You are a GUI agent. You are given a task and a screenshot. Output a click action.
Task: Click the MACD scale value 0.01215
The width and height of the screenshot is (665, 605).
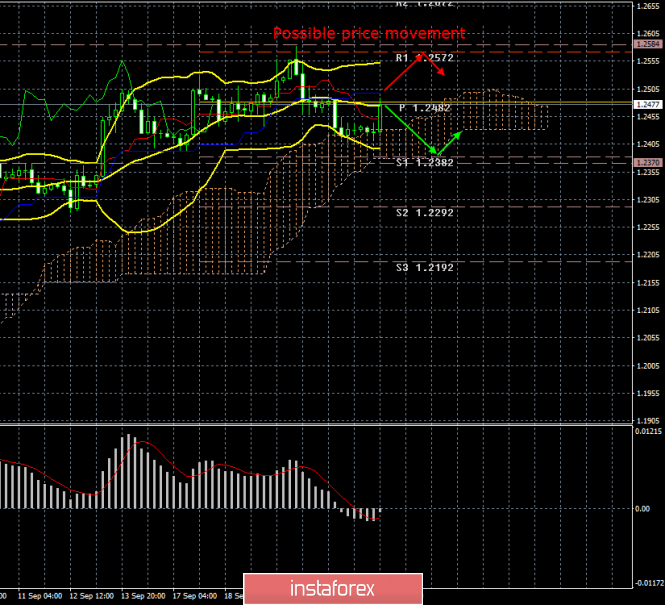click(648, 431)
